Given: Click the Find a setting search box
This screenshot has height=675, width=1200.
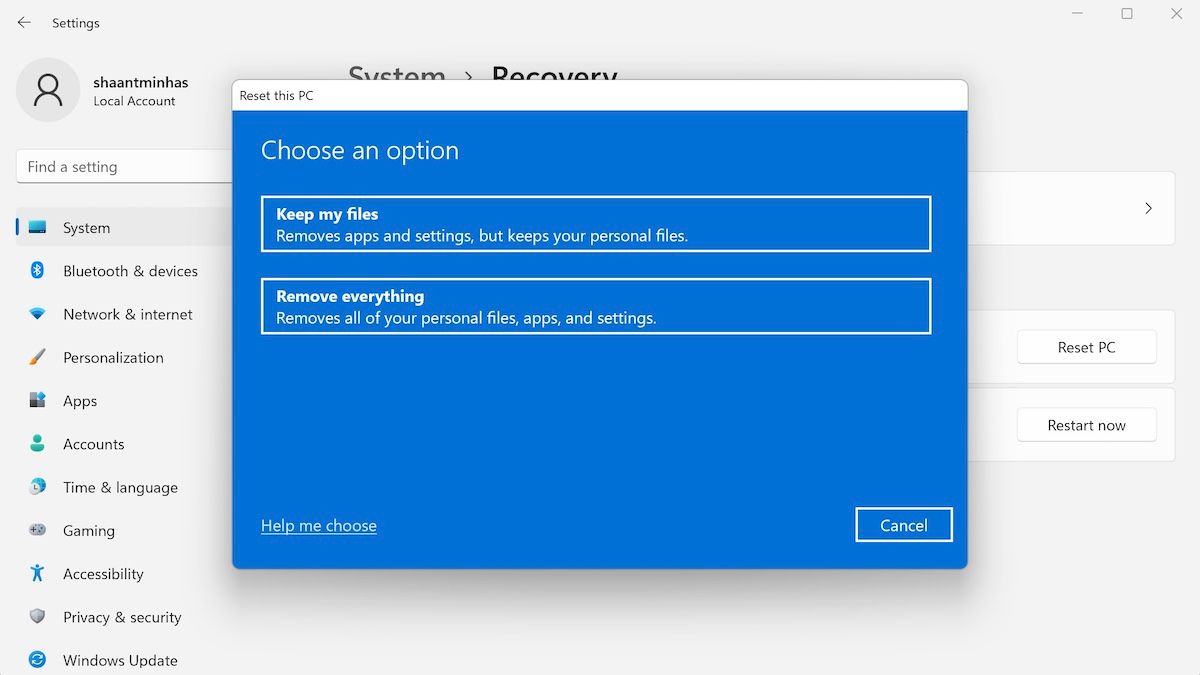Looking at the screenshot, I should coord(120,166).
